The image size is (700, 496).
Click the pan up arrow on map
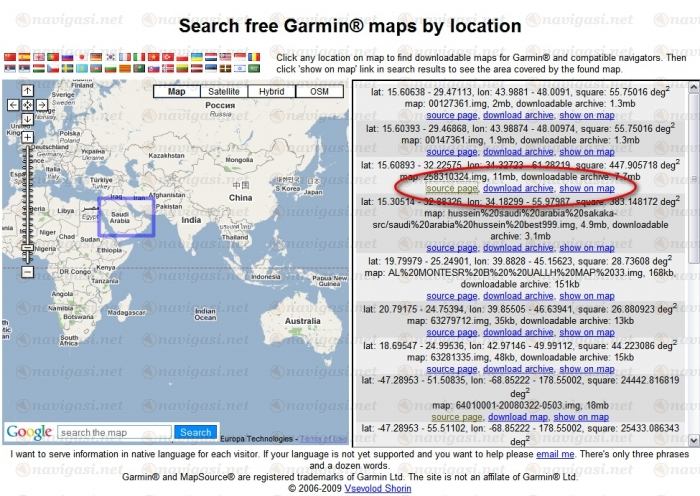pos(27,90)
